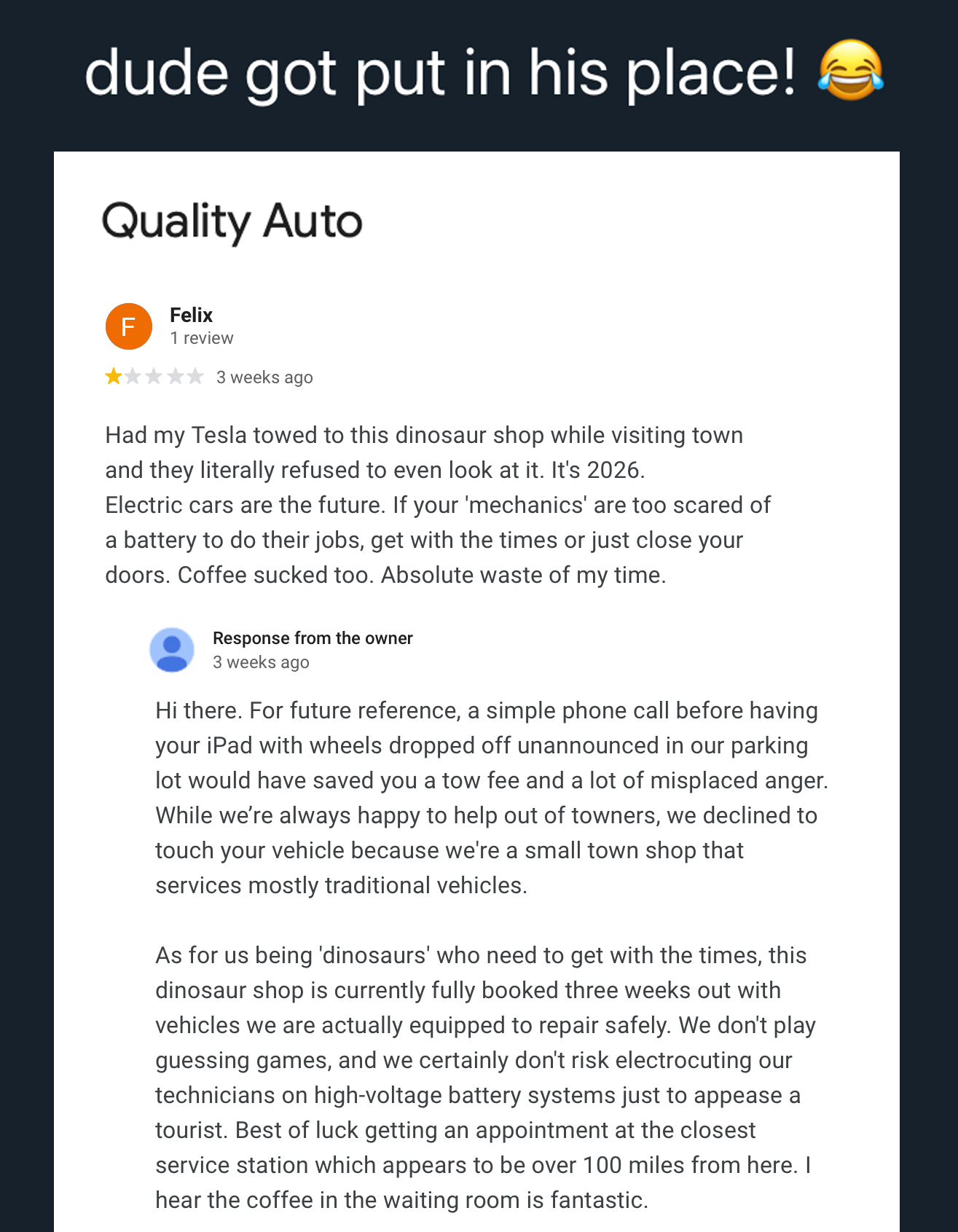Click review line "doors. Coffee sucked too"
This screenshot has height=1232, width=958.
(x=385, y=575)
